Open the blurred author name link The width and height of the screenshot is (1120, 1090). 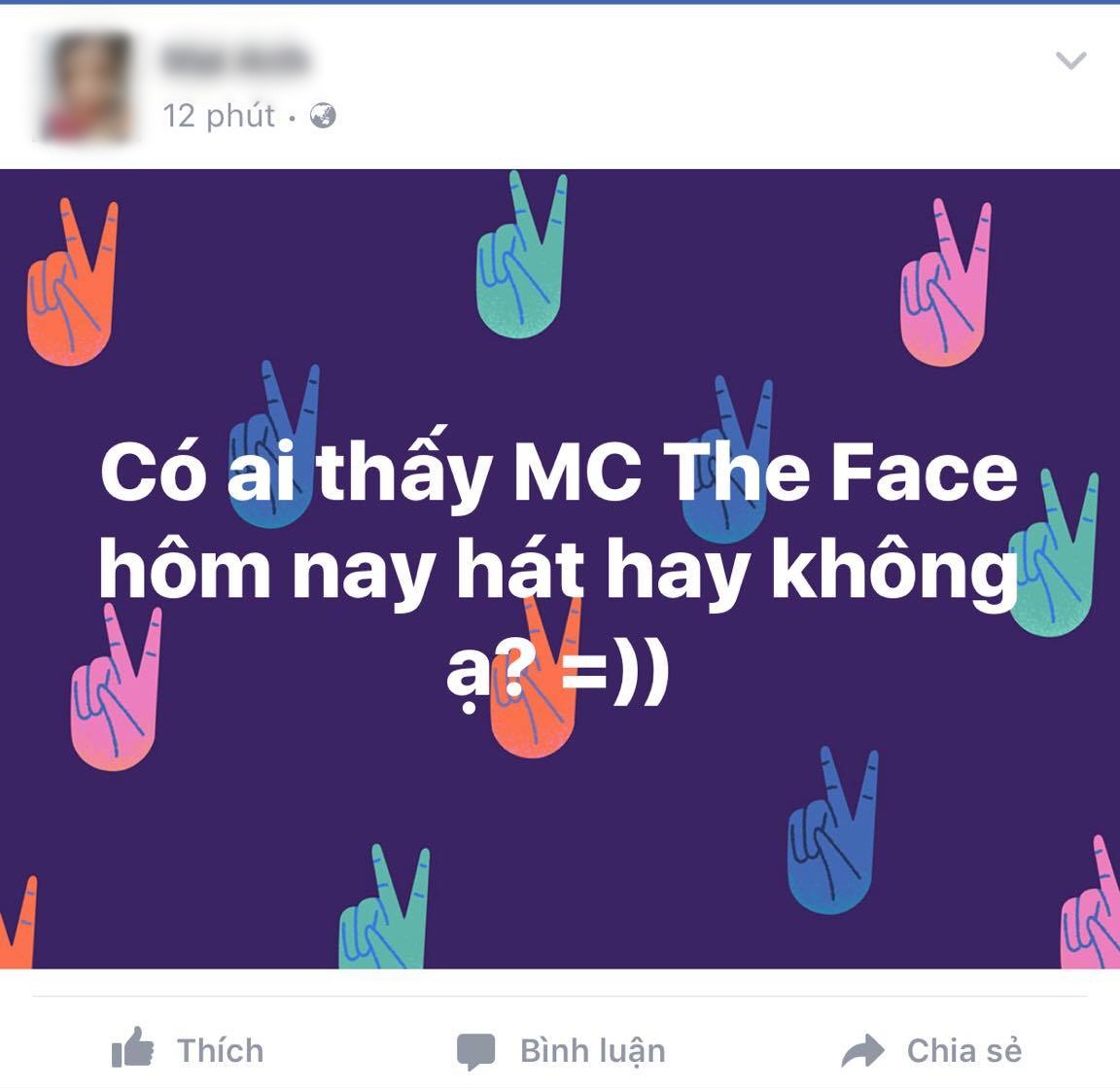point(235,59)
